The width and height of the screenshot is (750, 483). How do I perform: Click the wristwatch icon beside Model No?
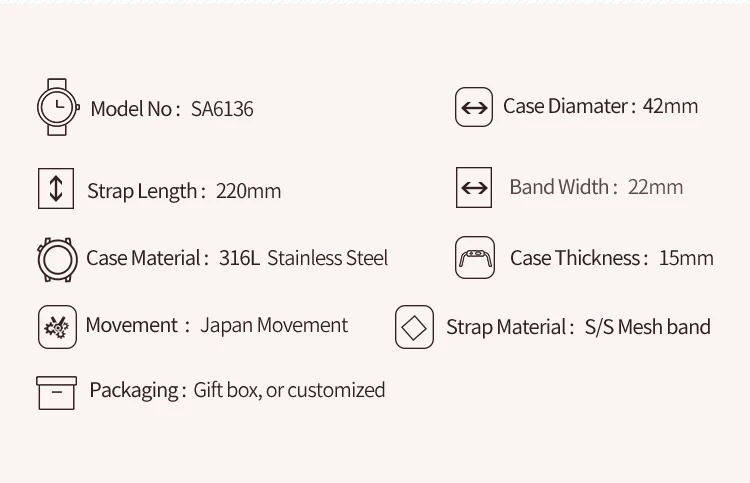[x=57, y=107]
